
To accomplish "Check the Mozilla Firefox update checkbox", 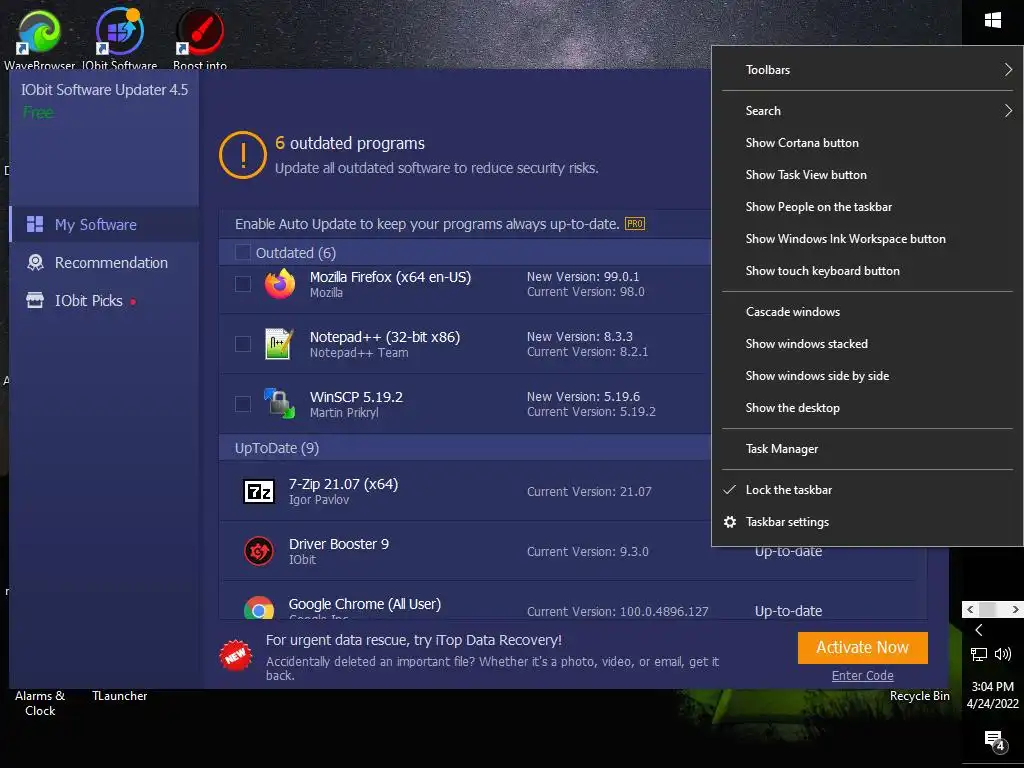I will point(243,284).
